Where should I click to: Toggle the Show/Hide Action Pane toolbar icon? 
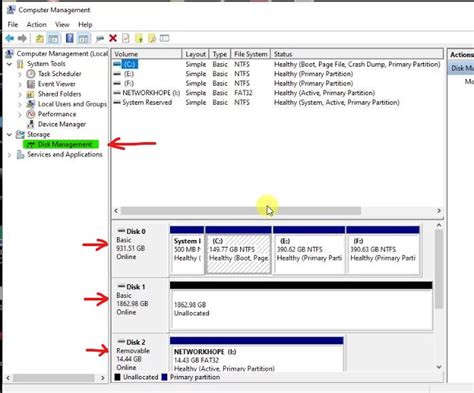point(83,39)
